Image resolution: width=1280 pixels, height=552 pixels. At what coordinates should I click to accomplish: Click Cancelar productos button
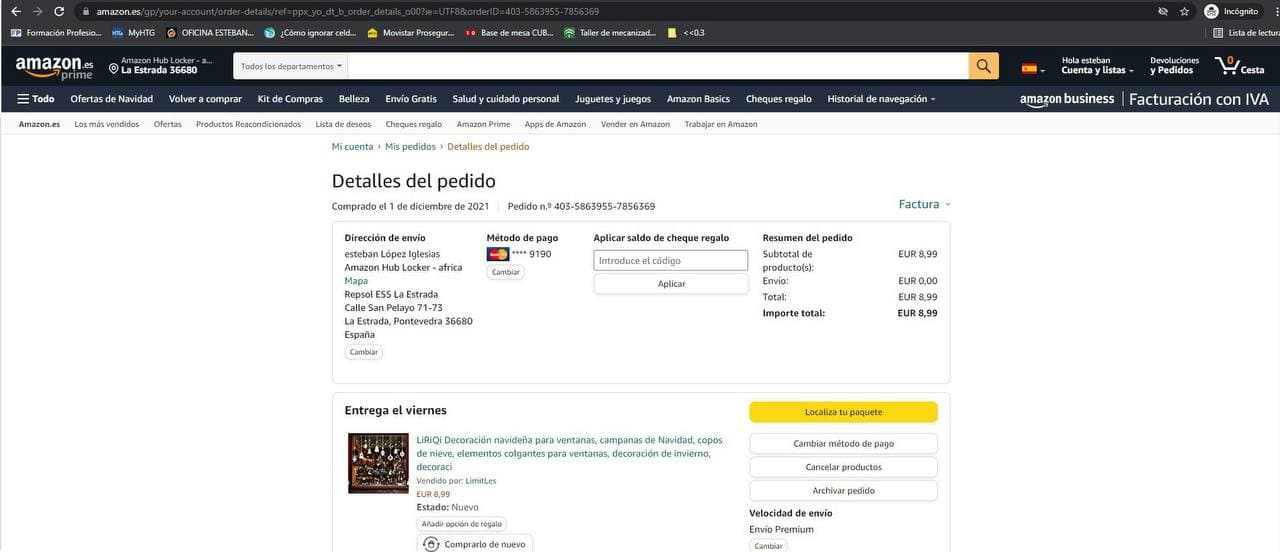tap(843, 467)
